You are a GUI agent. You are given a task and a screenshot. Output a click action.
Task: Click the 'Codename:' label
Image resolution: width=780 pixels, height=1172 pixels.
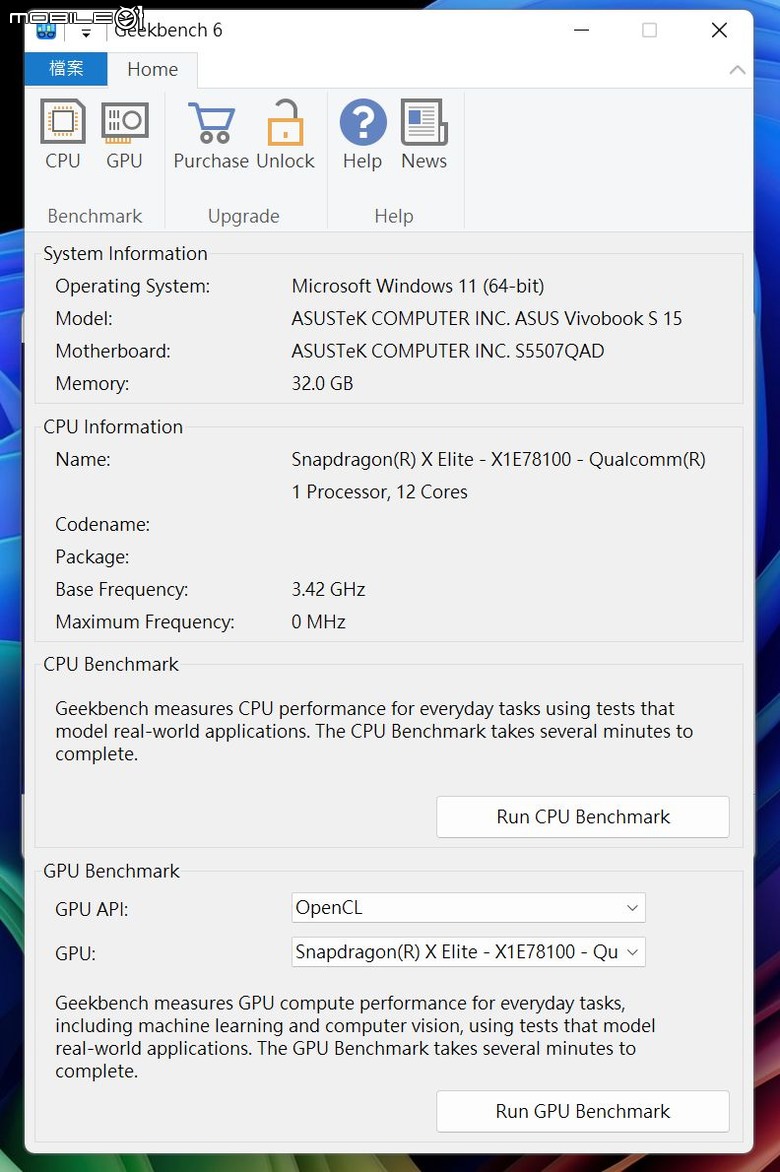click(x=102, y=525)
